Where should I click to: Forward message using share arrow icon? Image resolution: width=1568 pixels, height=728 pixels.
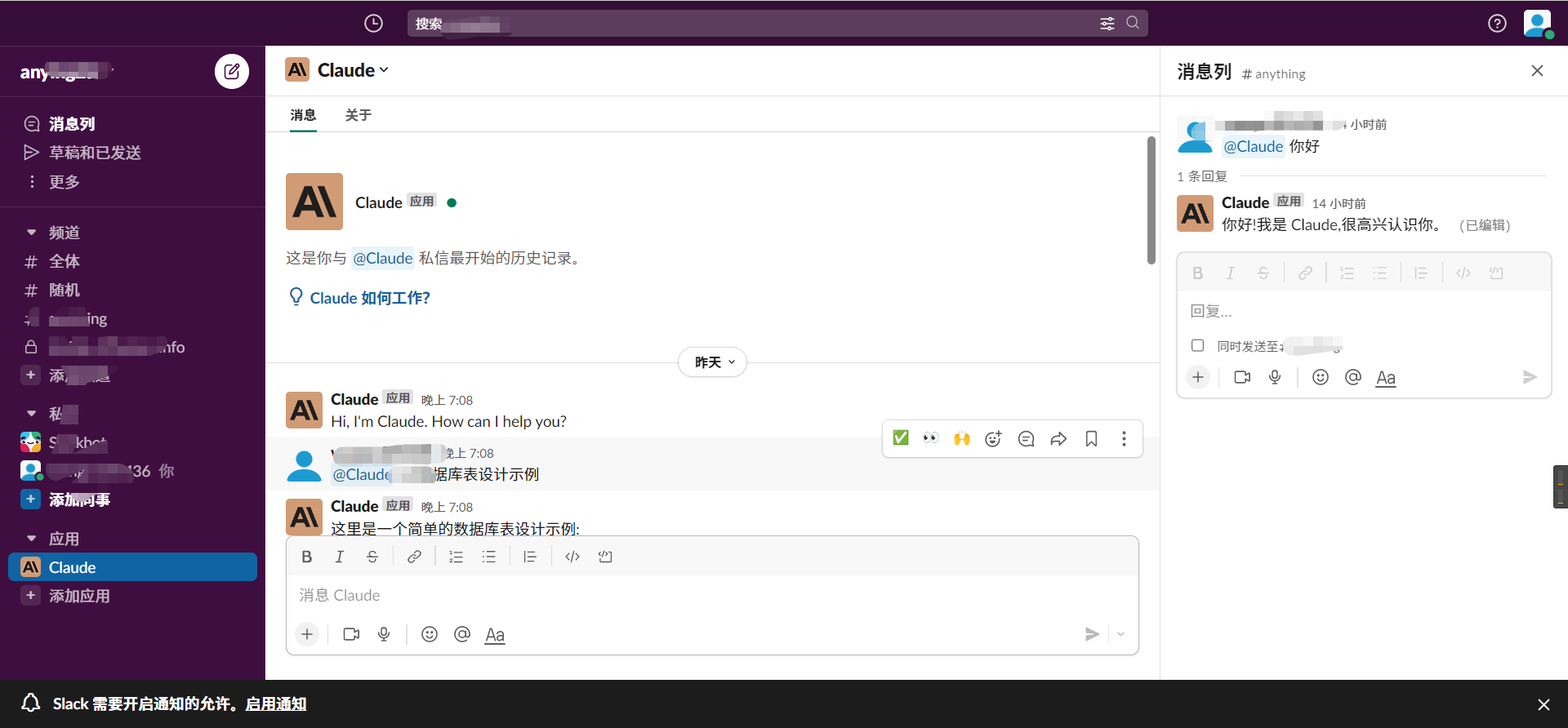[x=1058, y=439]
